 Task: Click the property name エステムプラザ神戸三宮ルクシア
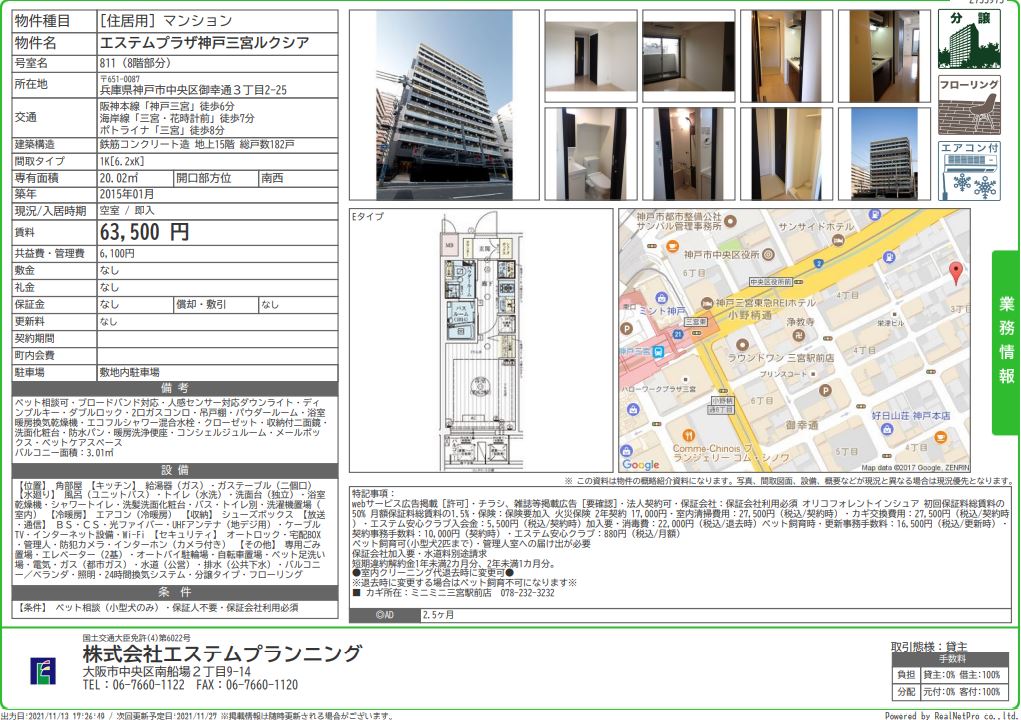[204, 43]
